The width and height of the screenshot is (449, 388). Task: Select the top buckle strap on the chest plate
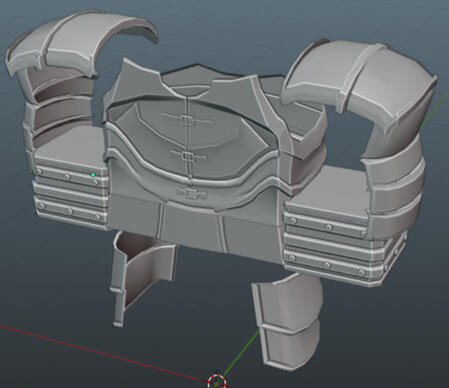tap(188, 120)
